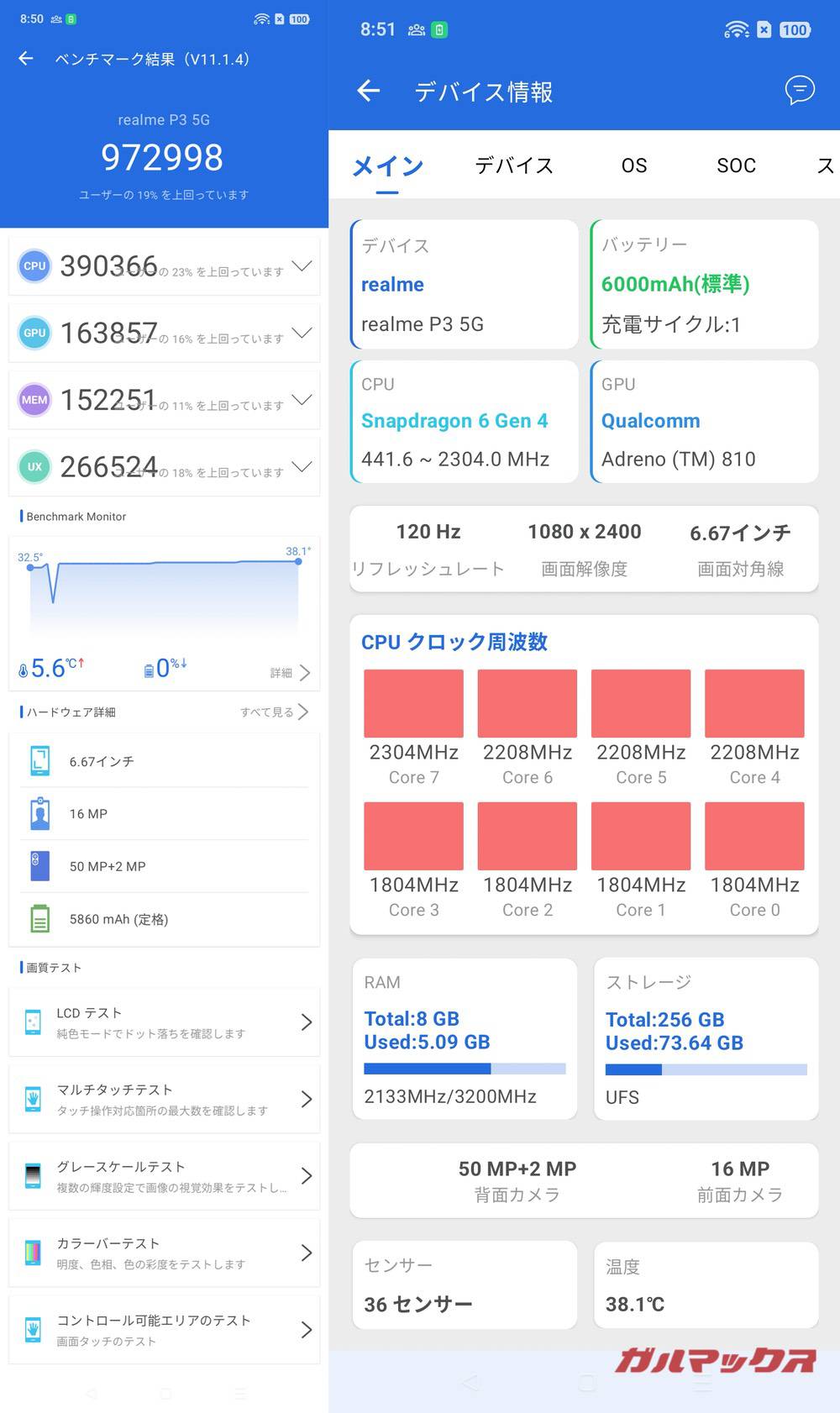Click the grayscale test icon
Screen dimensions: 840x1413
(x=33, y=1176)
